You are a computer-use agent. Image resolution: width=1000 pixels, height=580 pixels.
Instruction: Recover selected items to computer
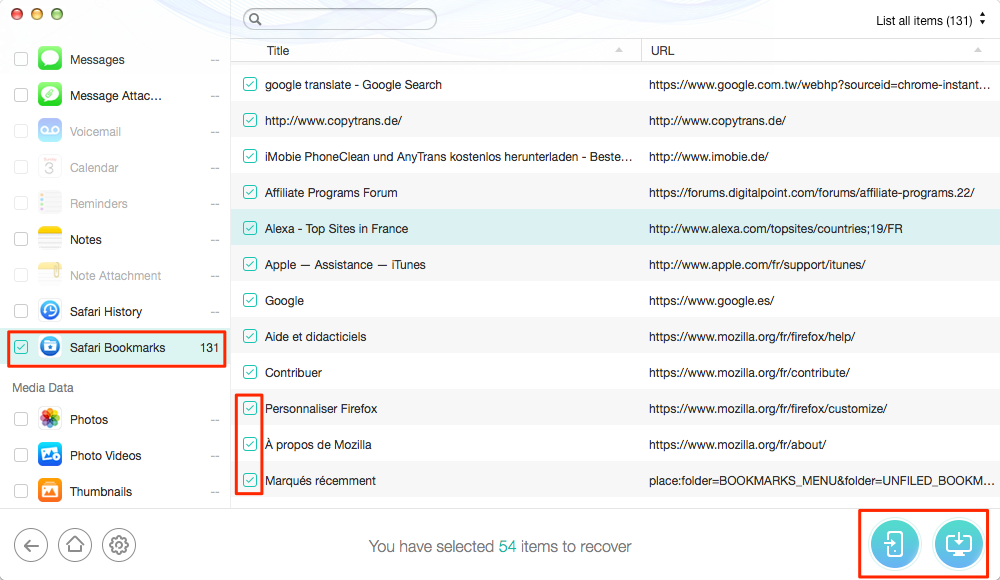(x=959, y=544)
